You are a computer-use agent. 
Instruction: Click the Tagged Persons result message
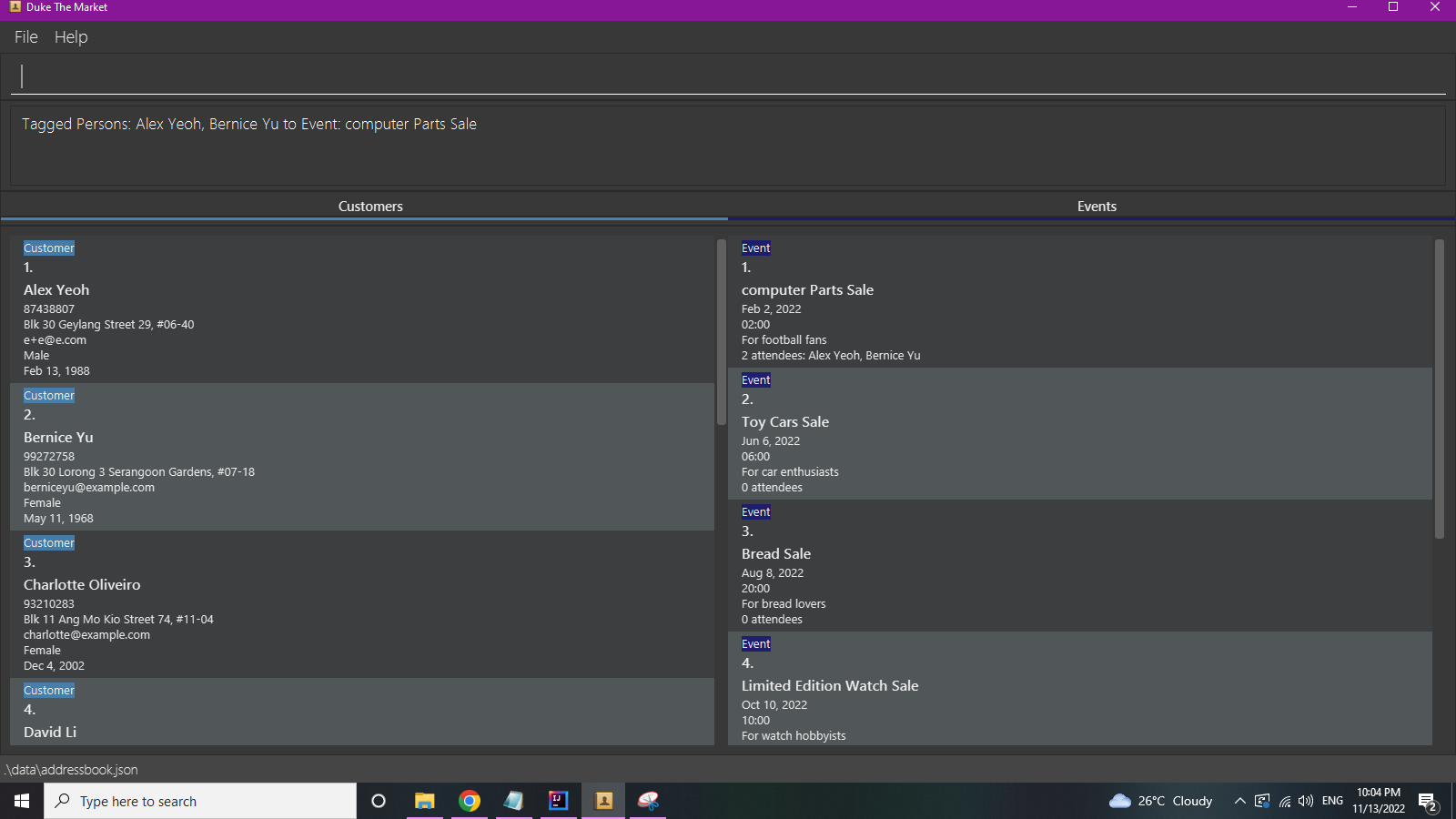249,125
